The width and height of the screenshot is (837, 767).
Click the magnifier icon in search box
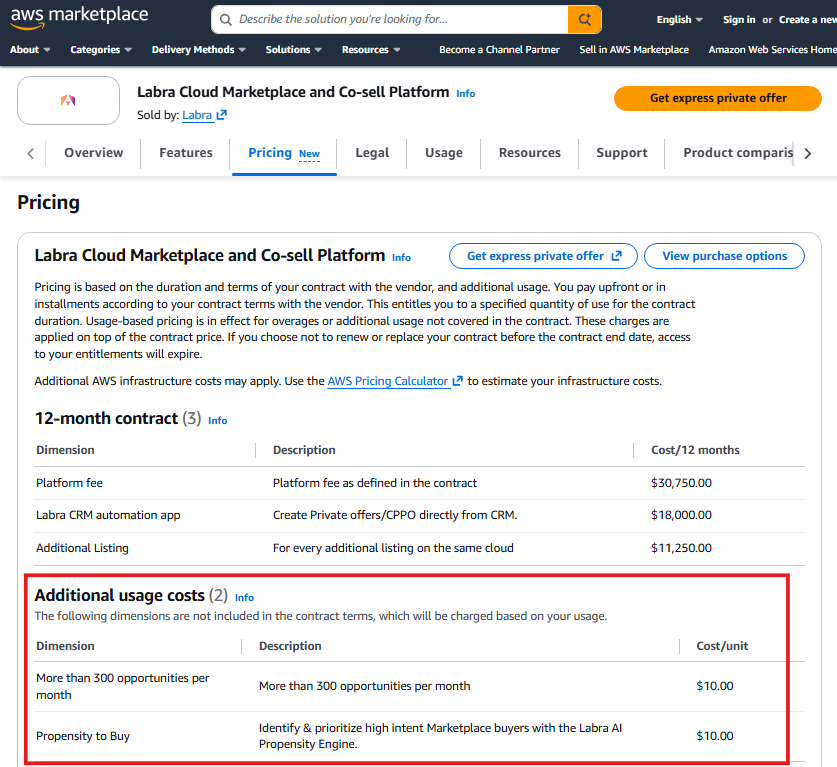[x=226, y=20]
